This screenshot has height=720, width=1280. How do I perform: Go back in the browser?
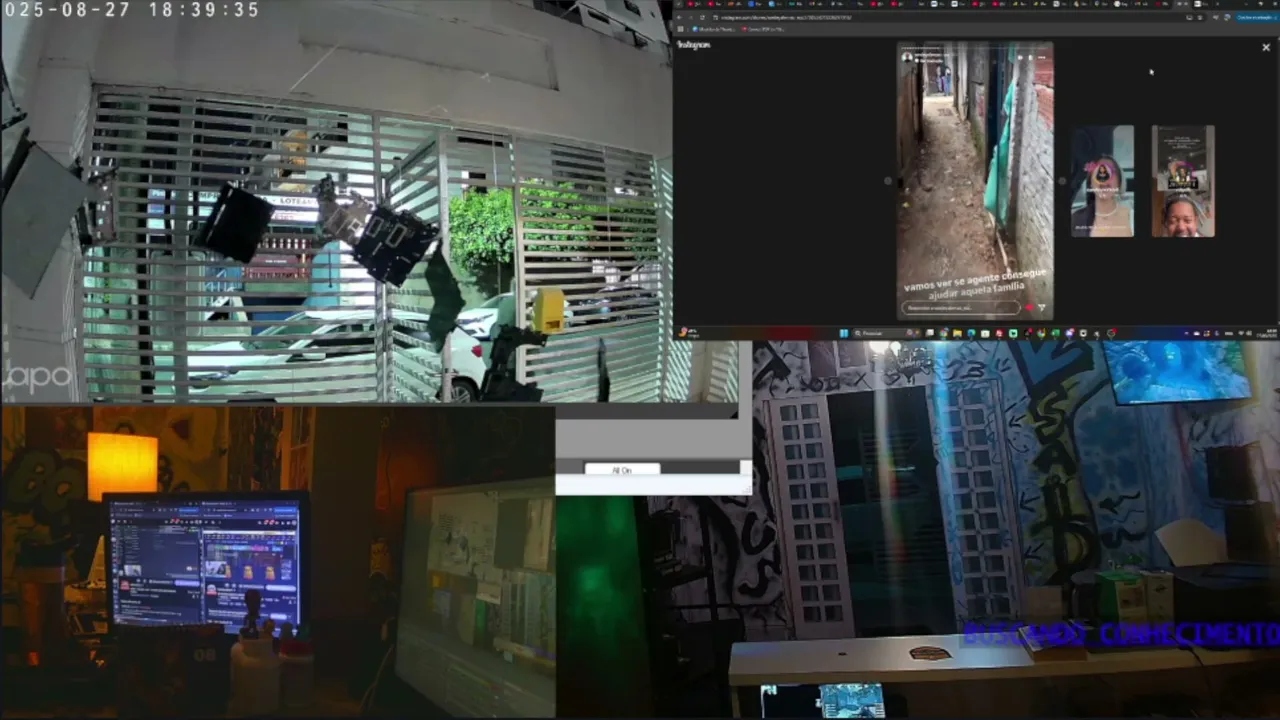(679, 18)
